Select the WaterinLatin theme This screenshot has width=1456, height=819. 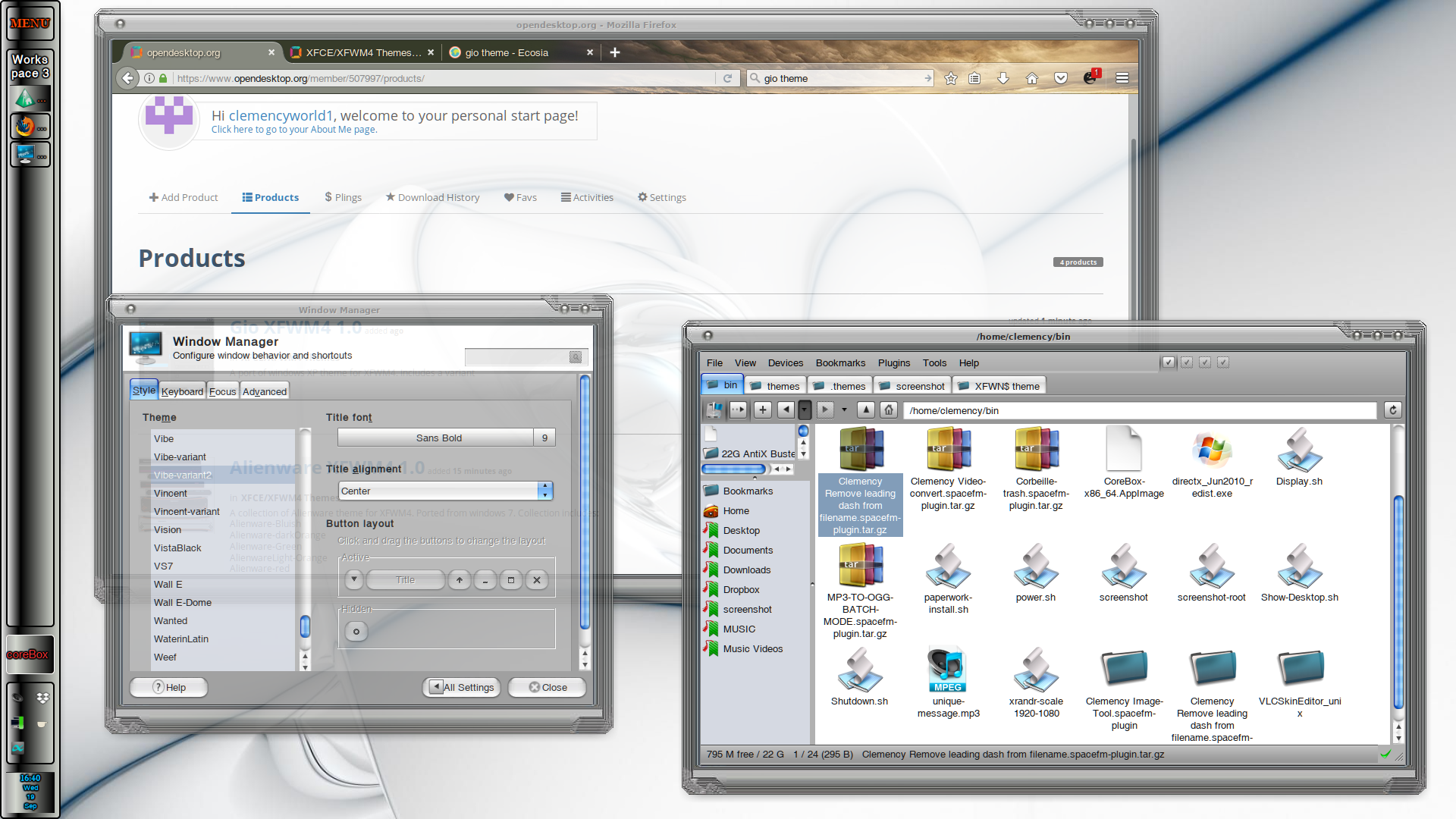(x=222, y=639)
